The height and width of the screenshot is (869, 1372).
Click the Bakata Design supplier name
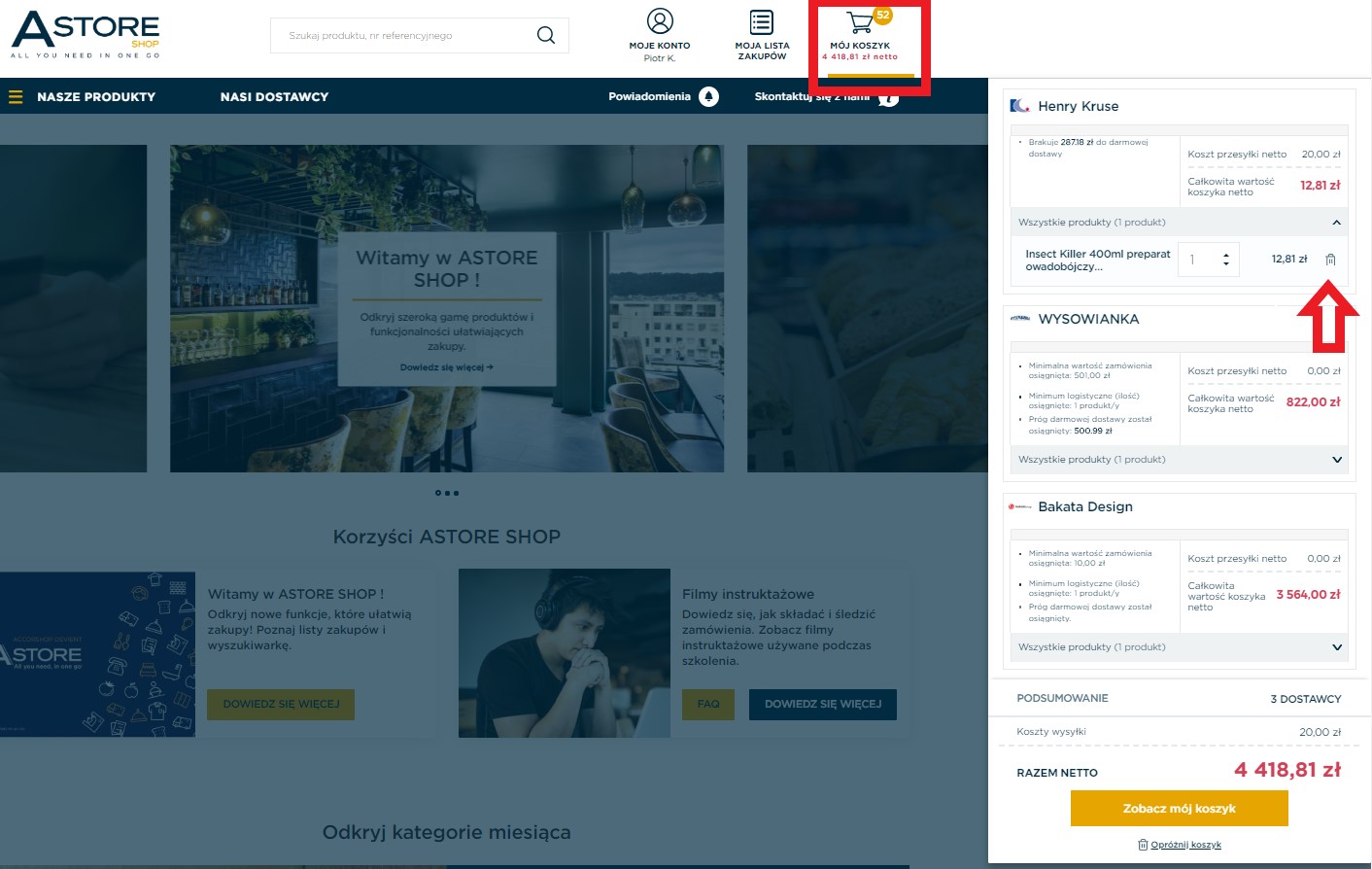tap(1085, 506)
